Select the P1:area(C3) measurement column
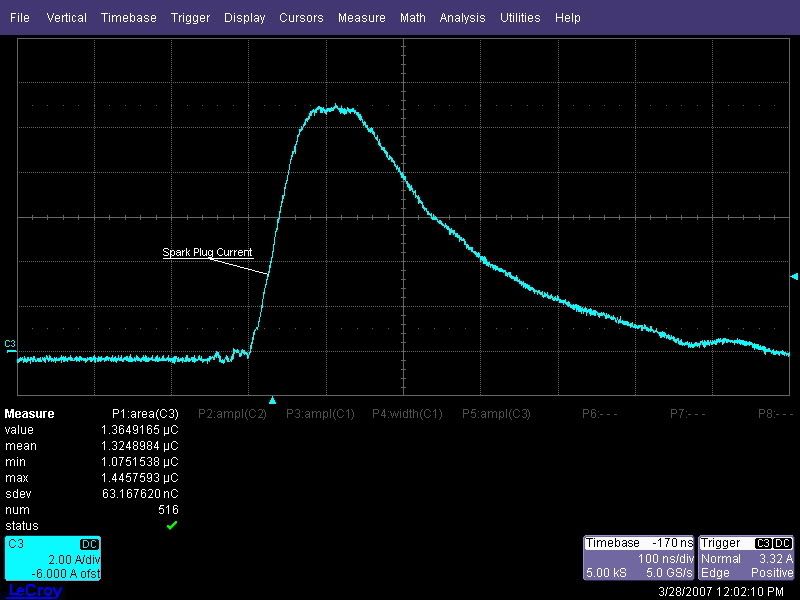The height and width of the screenshot is (600, 800). pyautogui.click(x=145, y=414)
